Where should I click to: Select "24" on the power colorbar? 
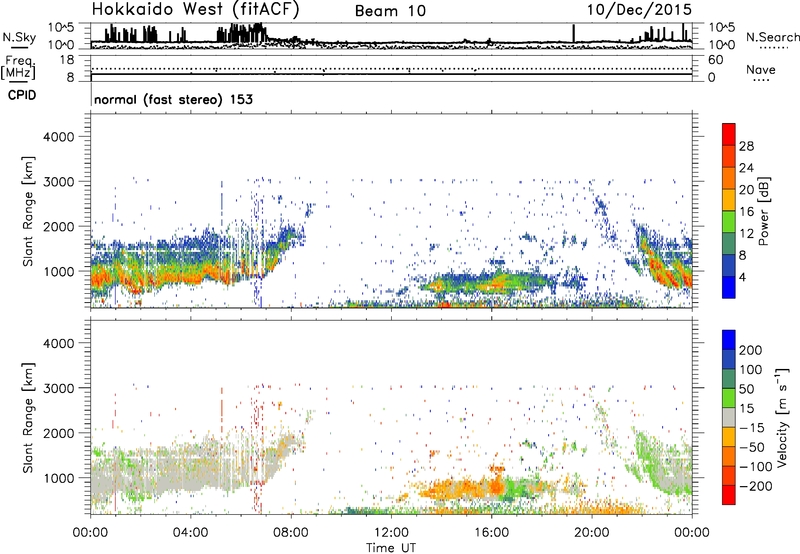click(x=746, y=168)
